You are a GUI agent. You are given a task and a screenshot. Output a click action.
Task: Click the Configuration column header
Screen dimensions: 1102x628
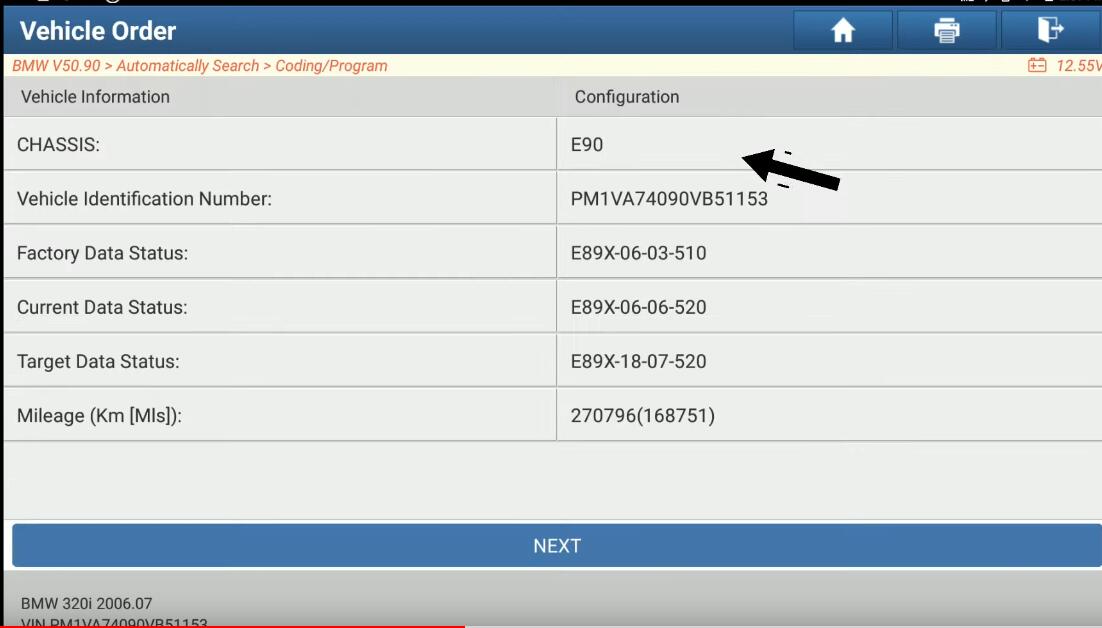tap(627, 97)
